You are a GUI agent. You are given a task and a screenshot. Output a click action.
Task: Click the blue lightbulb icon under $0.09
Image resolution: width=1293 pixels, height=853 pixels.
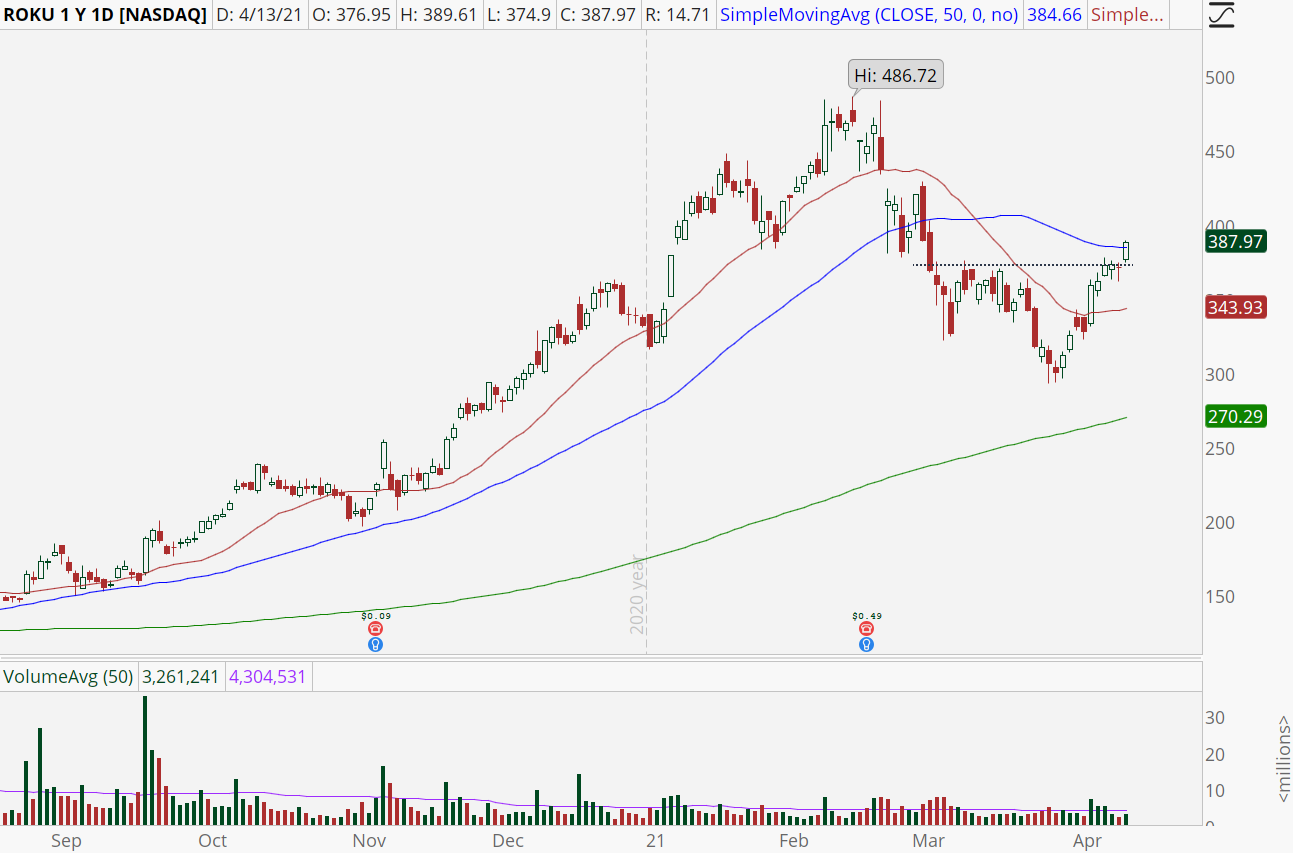(x=376, y=645)
